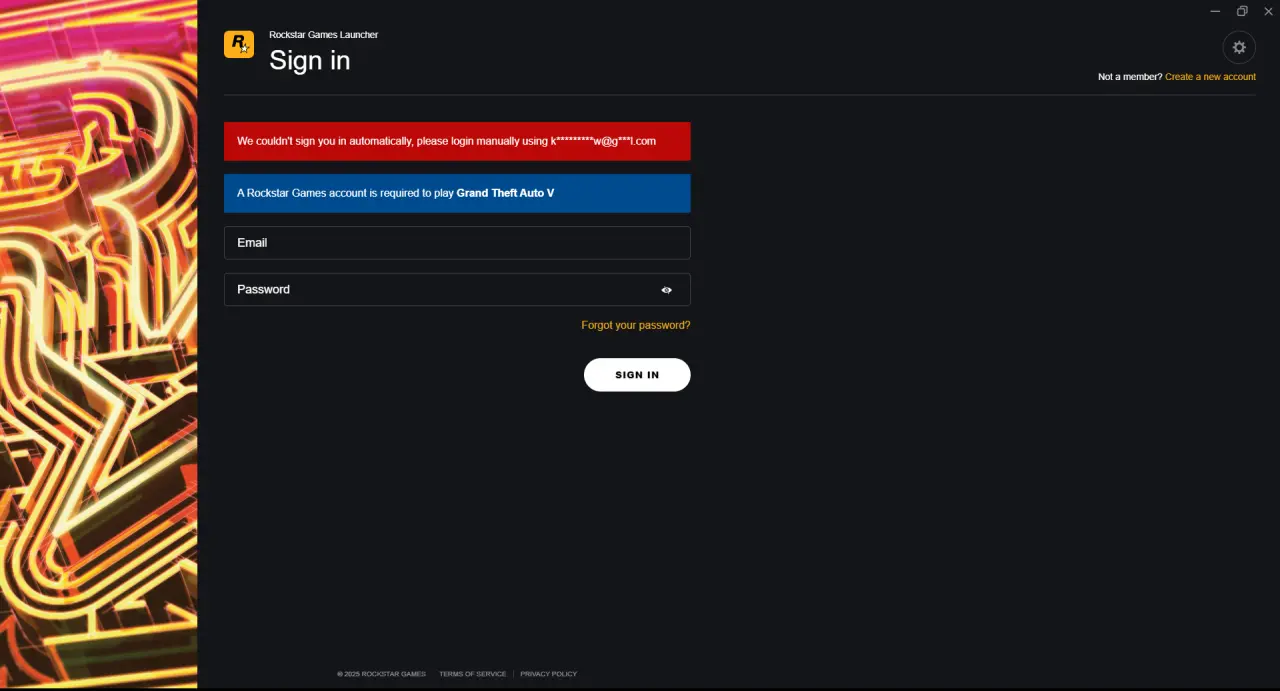Click Create a new account link

pos(1210,77)
